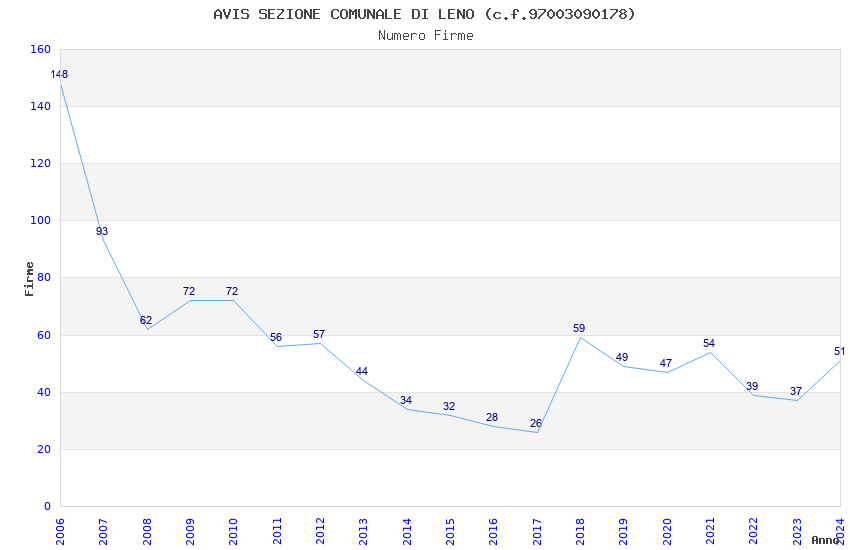Select the 28 data label
The height and width of the screenshot is (550, 850).
492,418
